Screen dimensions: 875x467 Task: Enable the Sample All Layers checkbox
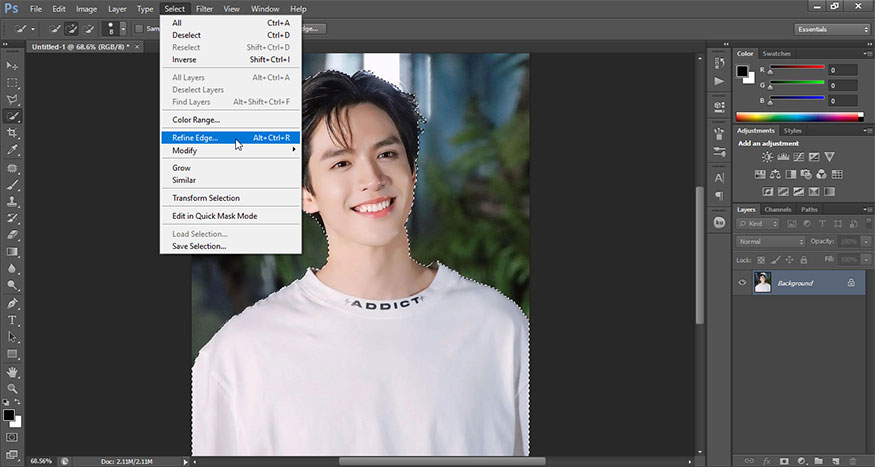click(139, 29)
